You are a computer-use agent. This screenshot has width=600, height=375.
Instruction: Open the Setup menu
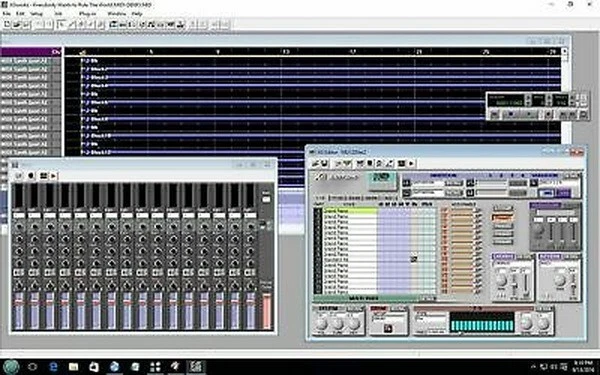click(37, 14)
